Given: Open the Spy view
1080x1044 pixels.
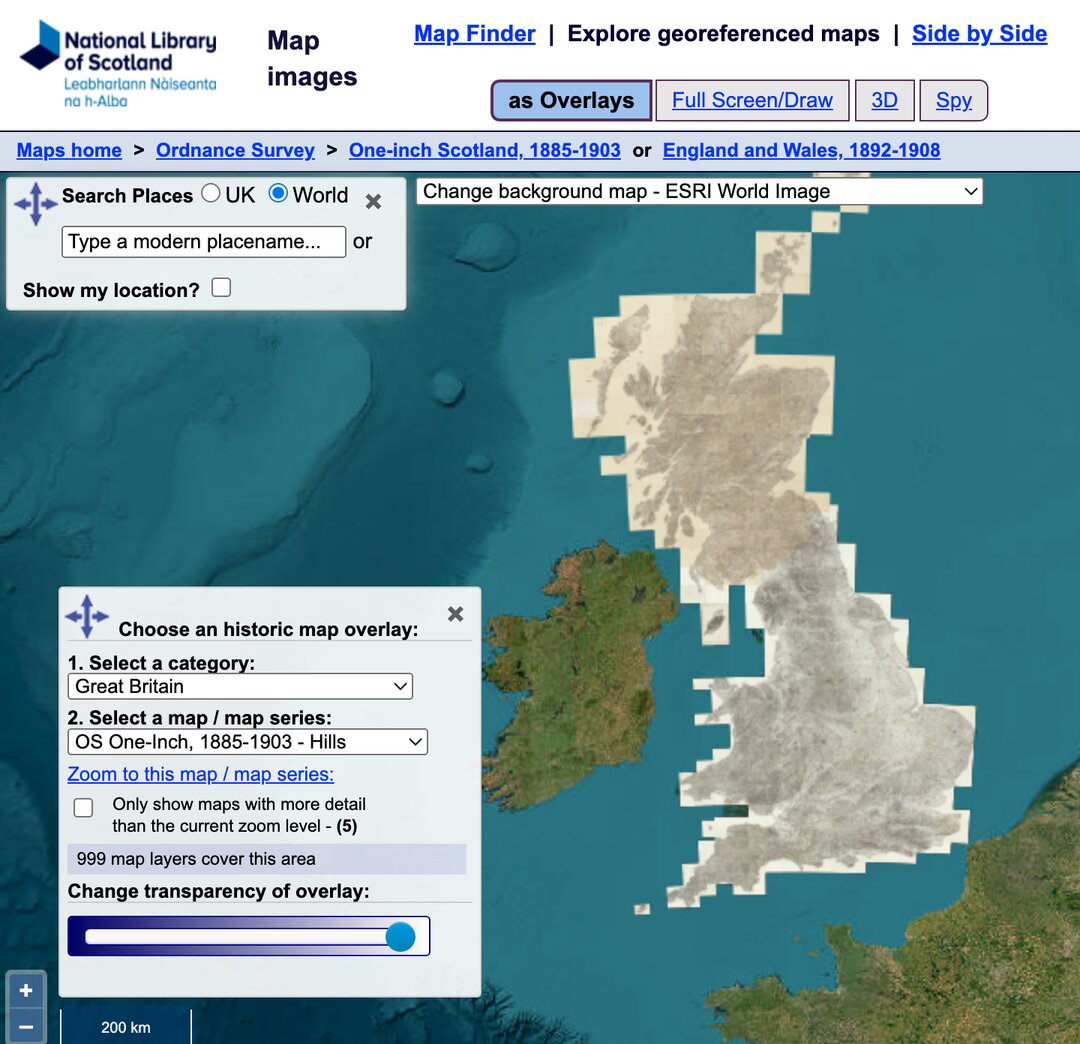Looking at the screenshot, I should coord(954,101).
